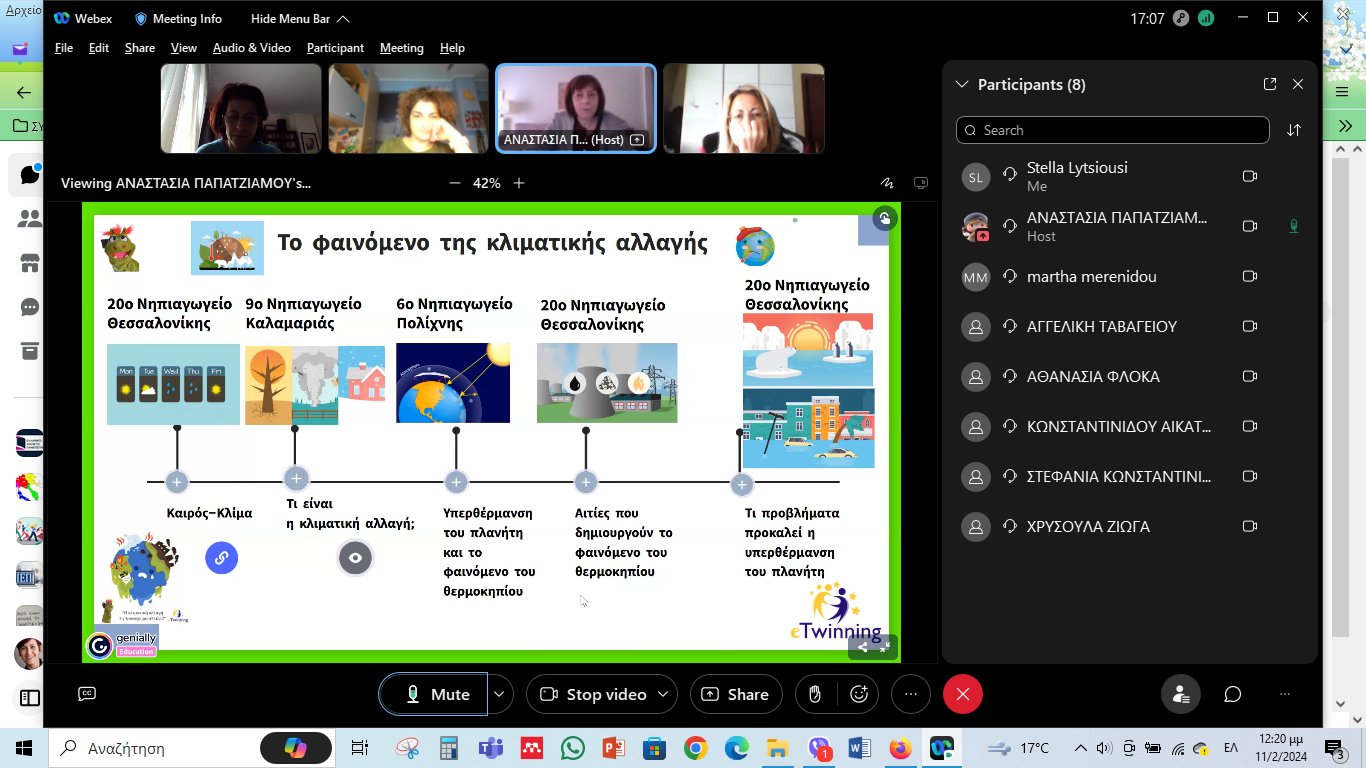Click the participant Search field
The width and height of the screenshot is (1366, 768).
click(1112, 130)
